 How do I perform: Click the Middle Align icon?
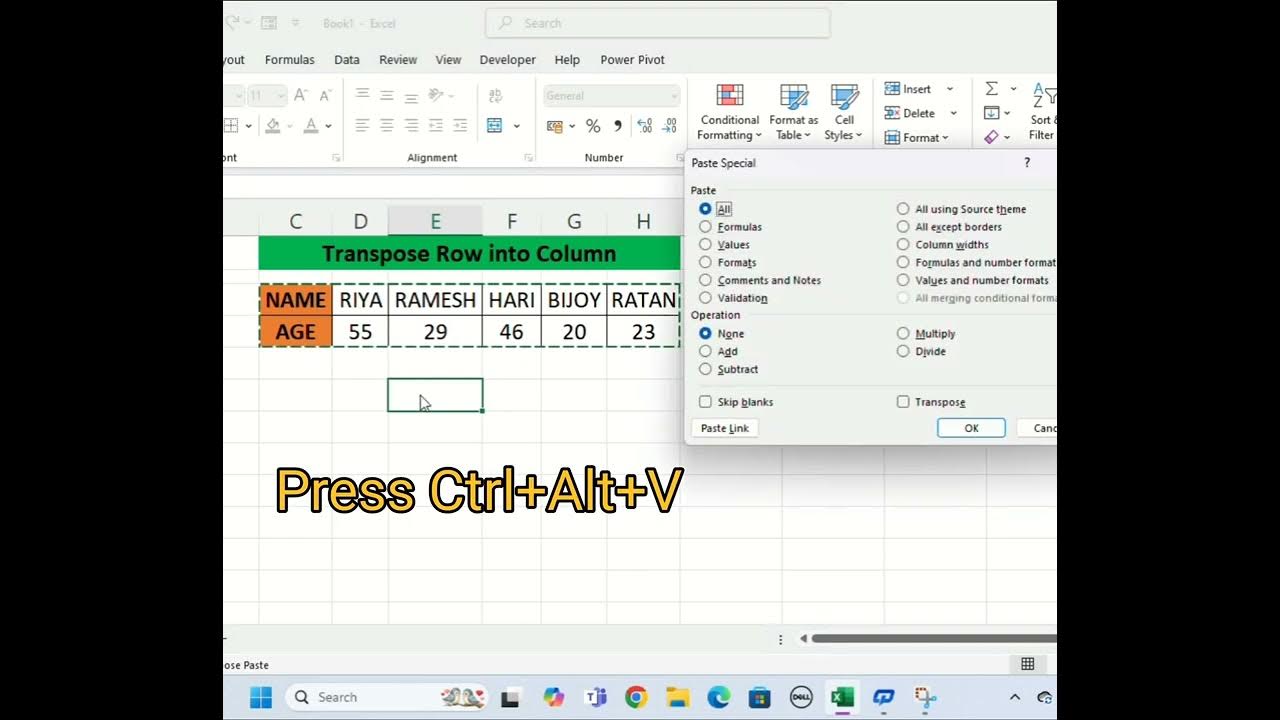[x=386, y=94]
